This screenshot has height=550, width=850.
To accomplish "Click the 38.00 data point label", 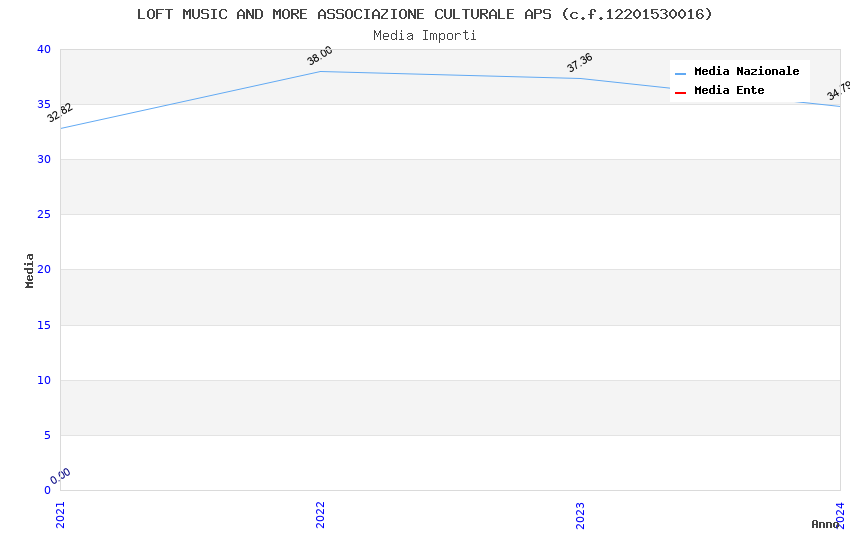I will (320, 56).
